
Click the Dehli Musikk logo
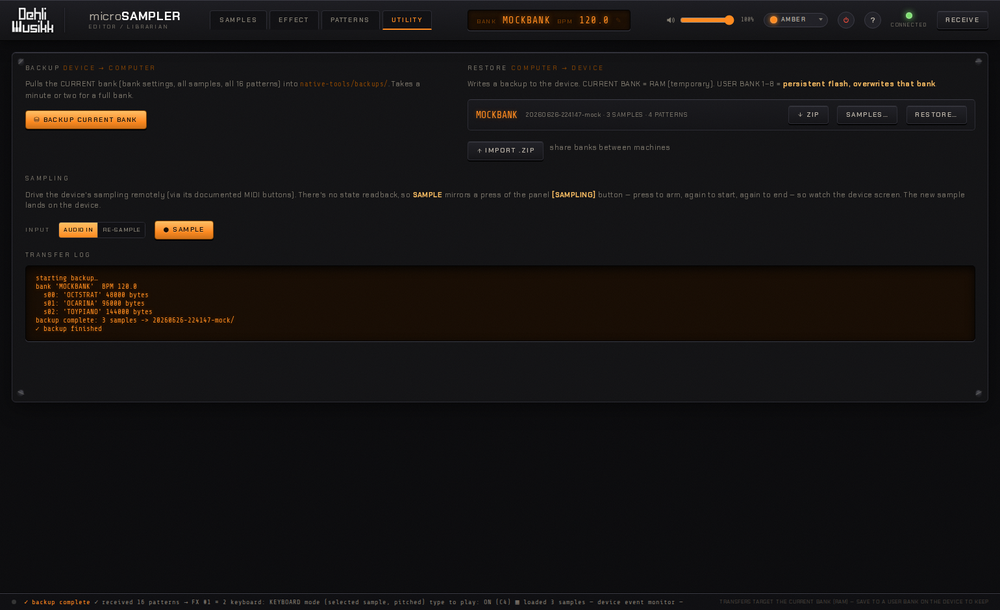pyautogui.click(x=33, y=20)
